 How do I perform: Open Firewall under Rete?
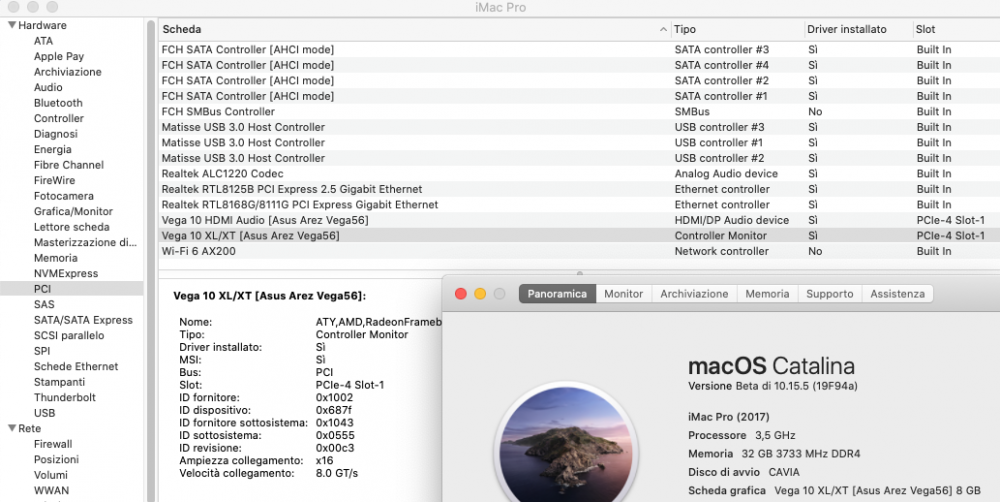coord(53,444)
